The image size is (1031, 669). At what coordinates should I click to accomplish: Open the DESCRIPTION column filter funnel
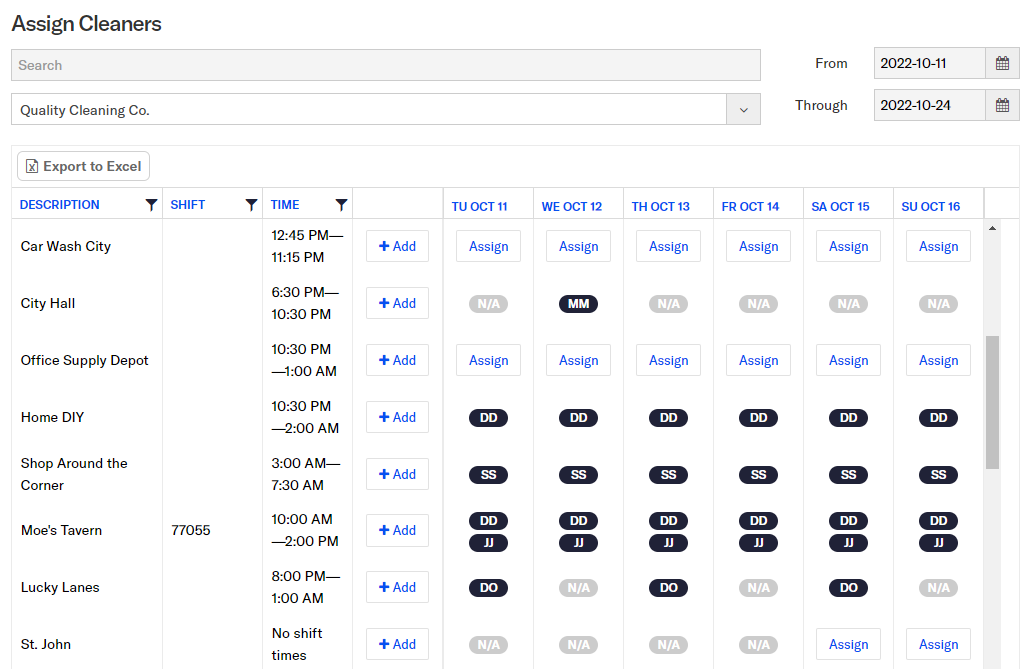(151, 204)
